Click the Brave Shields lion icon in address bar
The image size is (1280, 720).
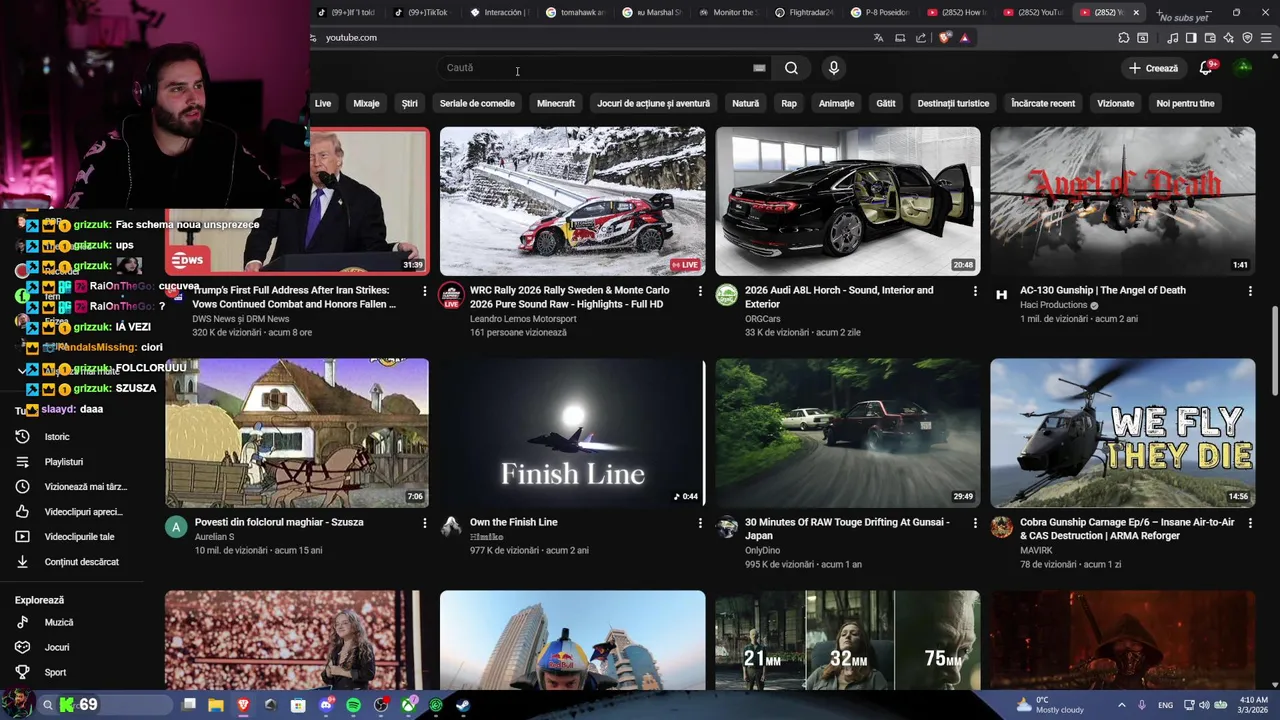(x=945, y=38)
